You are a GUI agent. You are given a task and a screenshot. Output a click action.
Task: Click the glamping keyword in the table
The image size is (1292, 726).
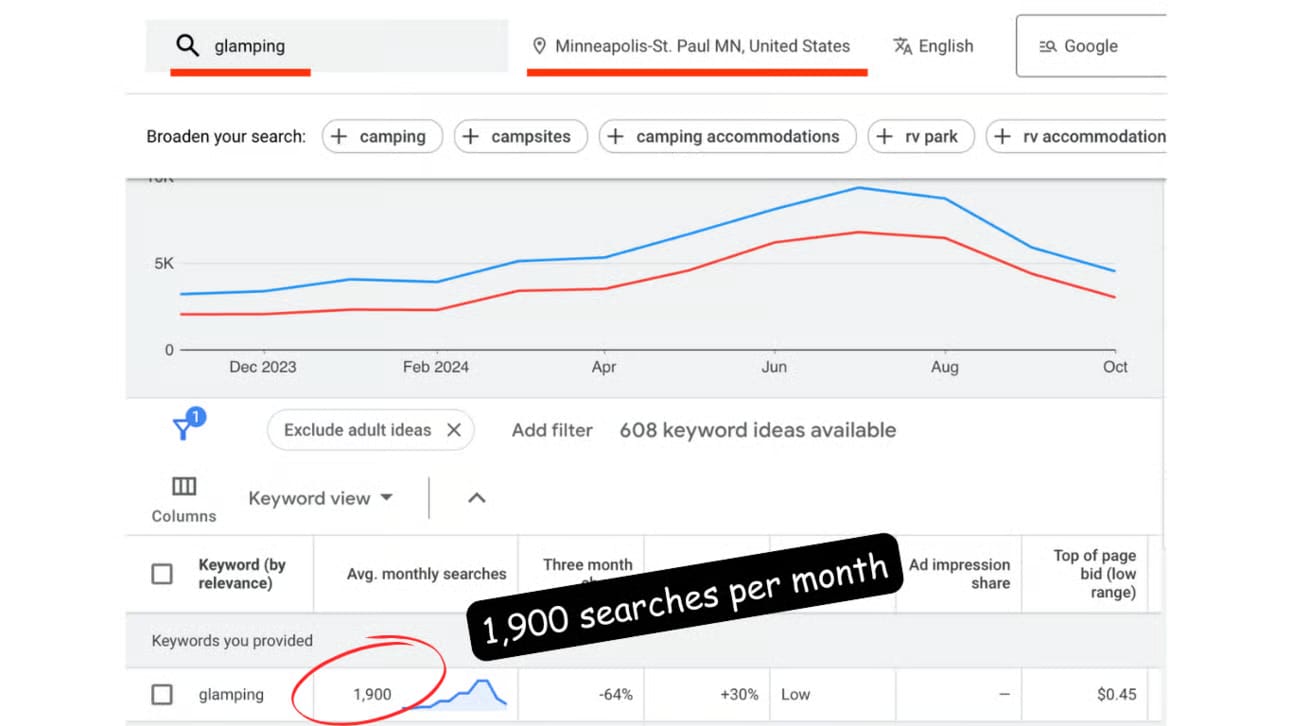(231, 695)
